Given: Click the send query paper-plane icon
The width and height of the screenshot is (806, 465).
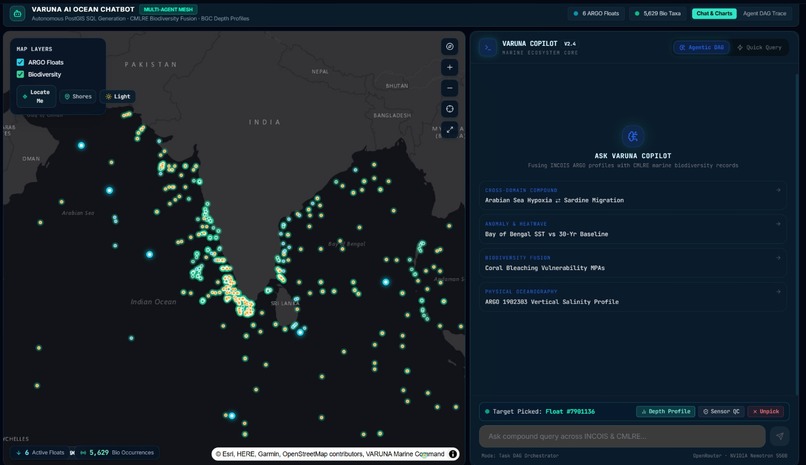Looking at the screenshot, I should (780, 436).
